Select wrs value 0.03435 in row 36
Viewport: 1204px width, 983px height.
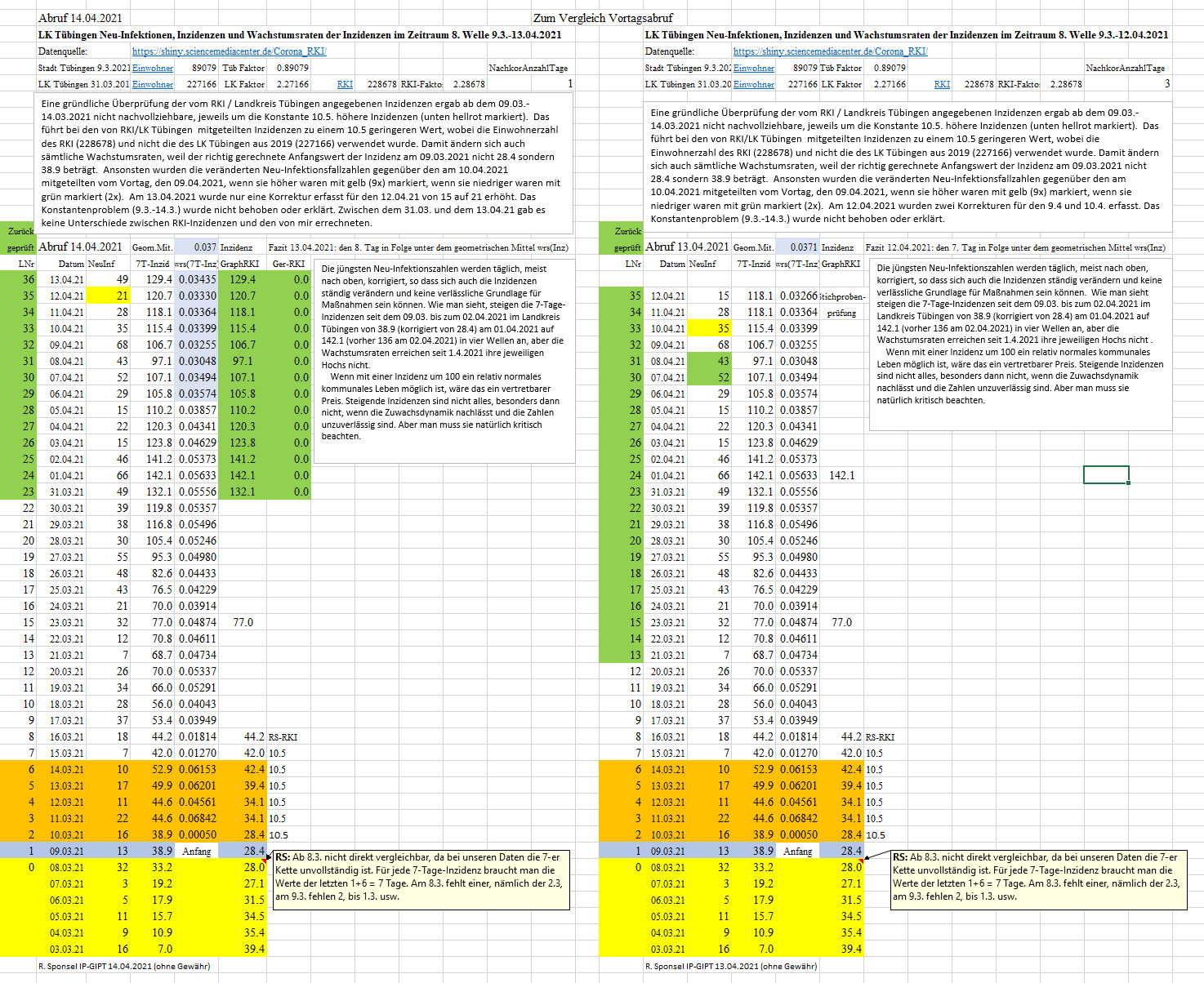(x=196, y=279)
